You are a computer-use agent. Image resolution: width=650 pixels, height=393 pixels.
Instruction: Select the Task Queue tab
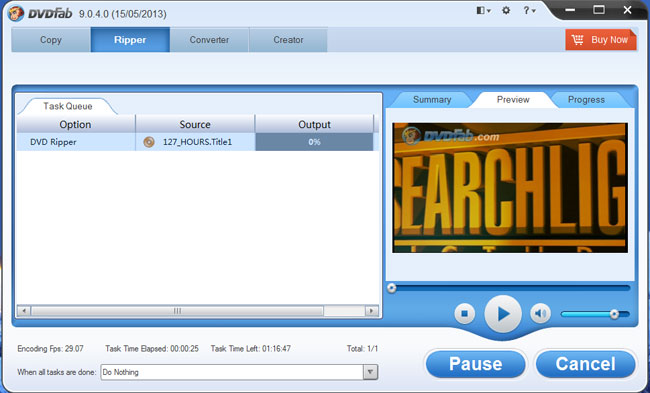(68, 106)
